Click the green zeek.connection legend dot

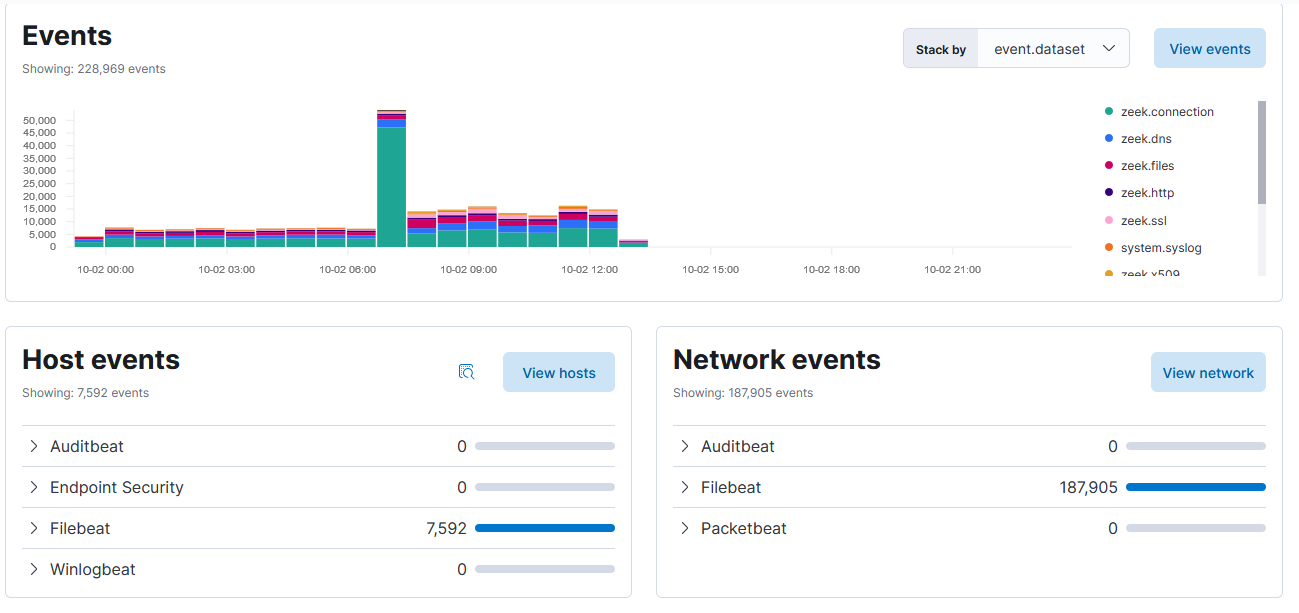tap(1109, 112)
